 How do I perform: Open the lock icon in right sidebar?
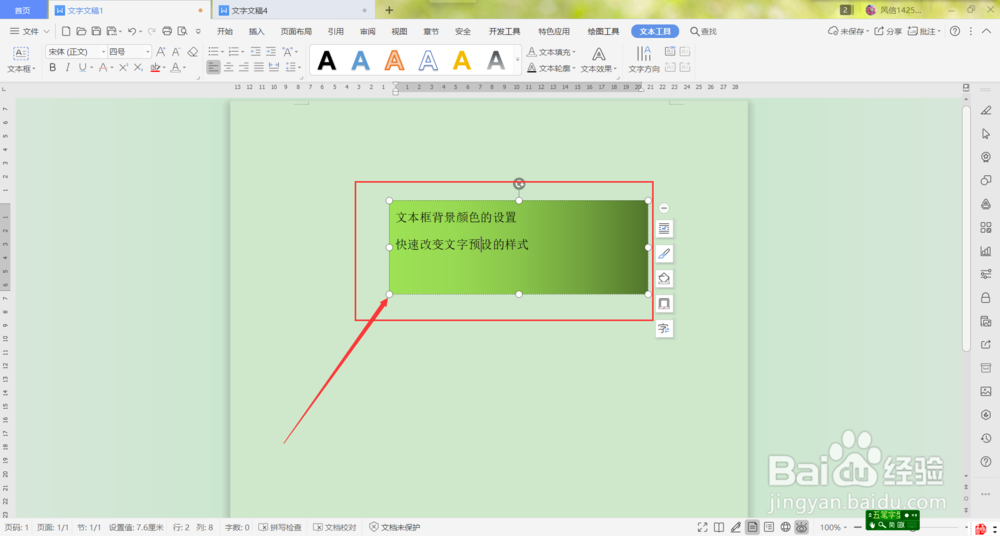coord(985,297)
